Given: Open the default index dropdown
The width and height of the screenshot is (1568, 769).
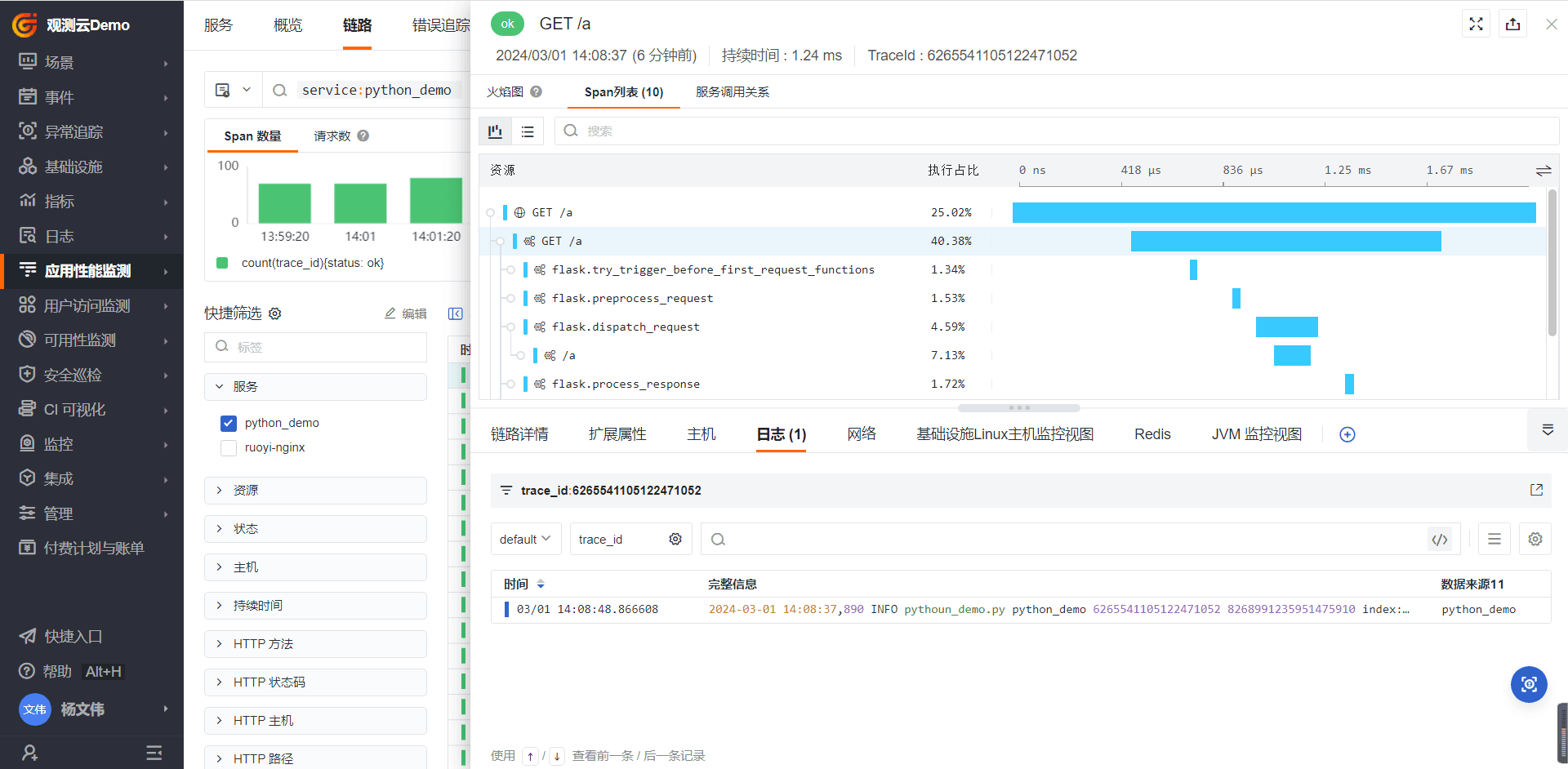Looking at the screenshot, I should tap(526, 540).
